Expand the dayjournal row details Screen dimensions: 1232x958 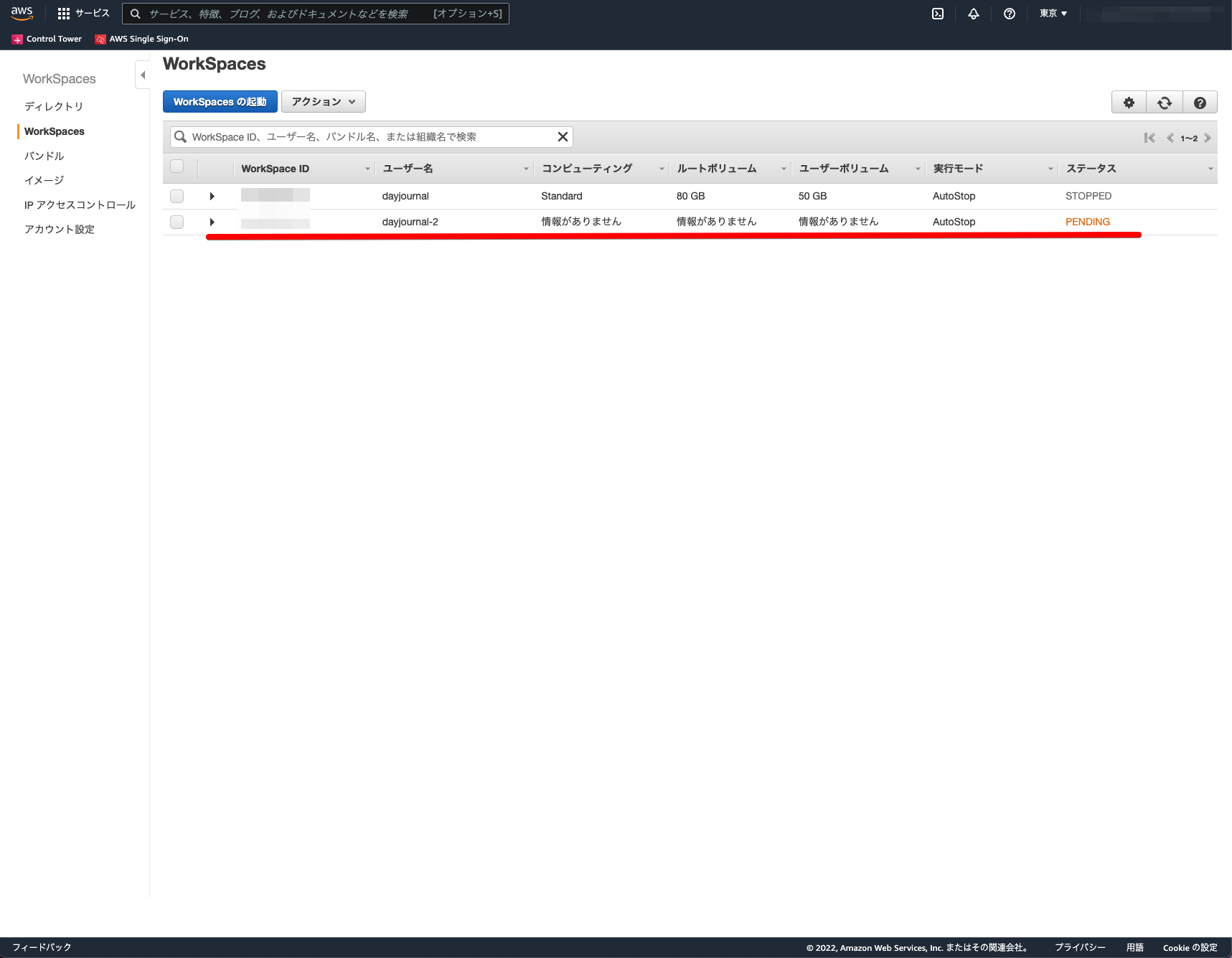pos(212,195)
